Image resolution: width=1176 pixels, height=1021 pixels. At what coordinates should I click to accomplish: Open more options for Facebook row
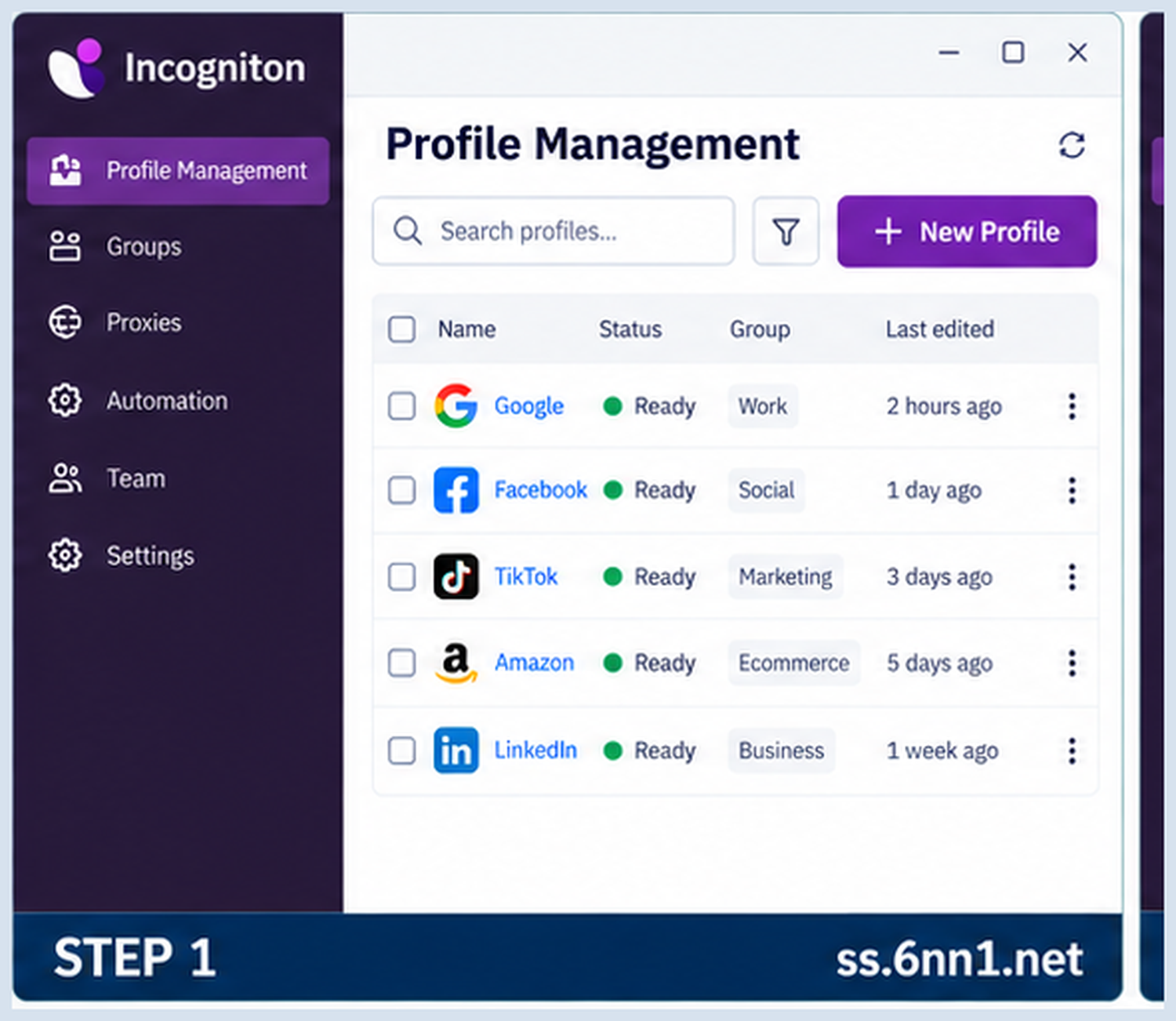point(1072,490)
